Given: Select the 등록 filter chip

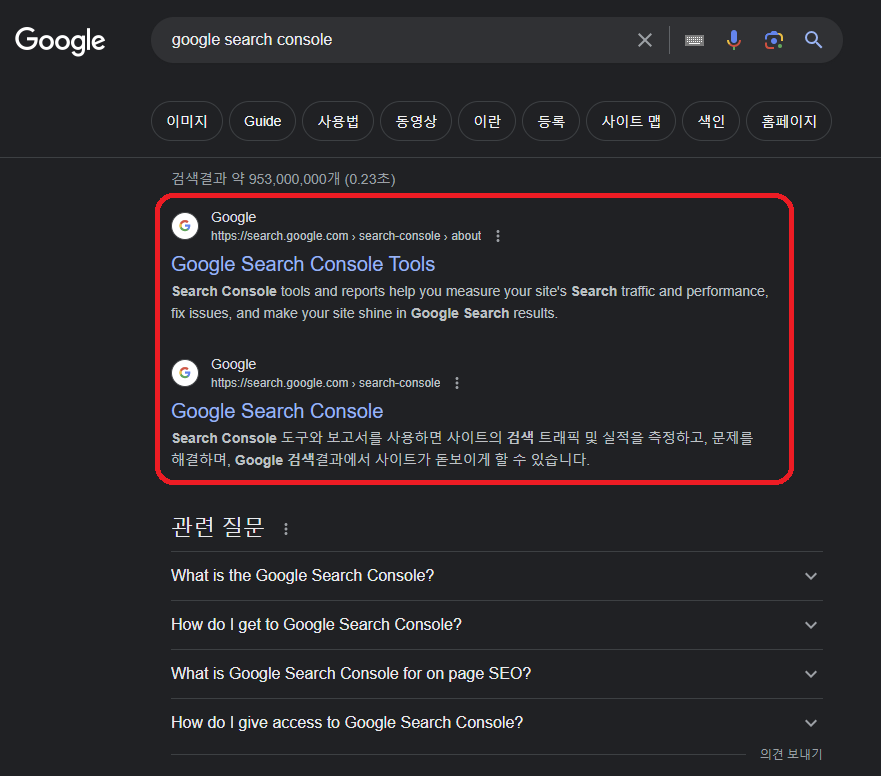Looking at the screenshot, I should click(x=551, y=121).
